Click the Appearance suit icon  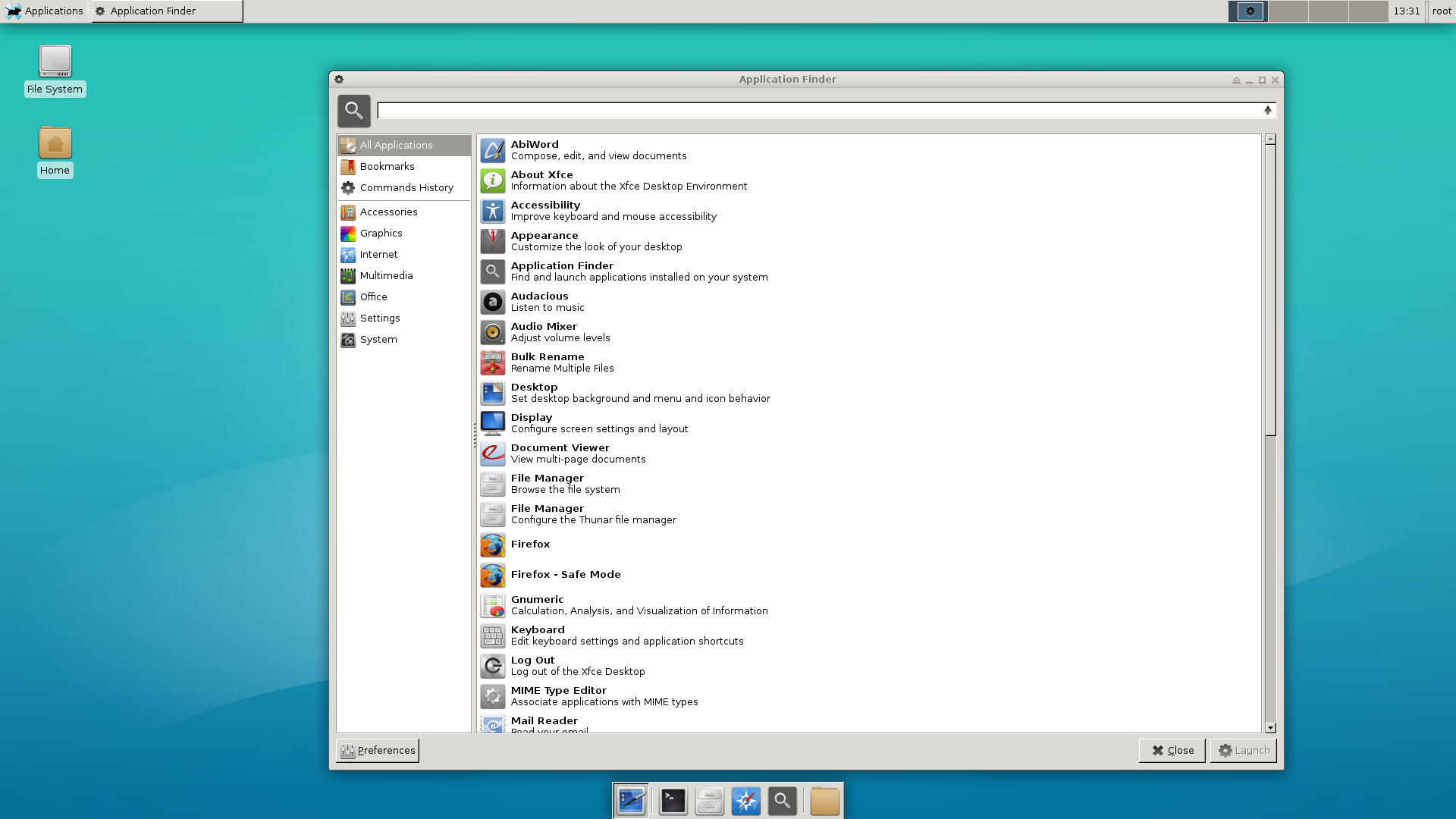pyautogui.click(x=493, y=241)
